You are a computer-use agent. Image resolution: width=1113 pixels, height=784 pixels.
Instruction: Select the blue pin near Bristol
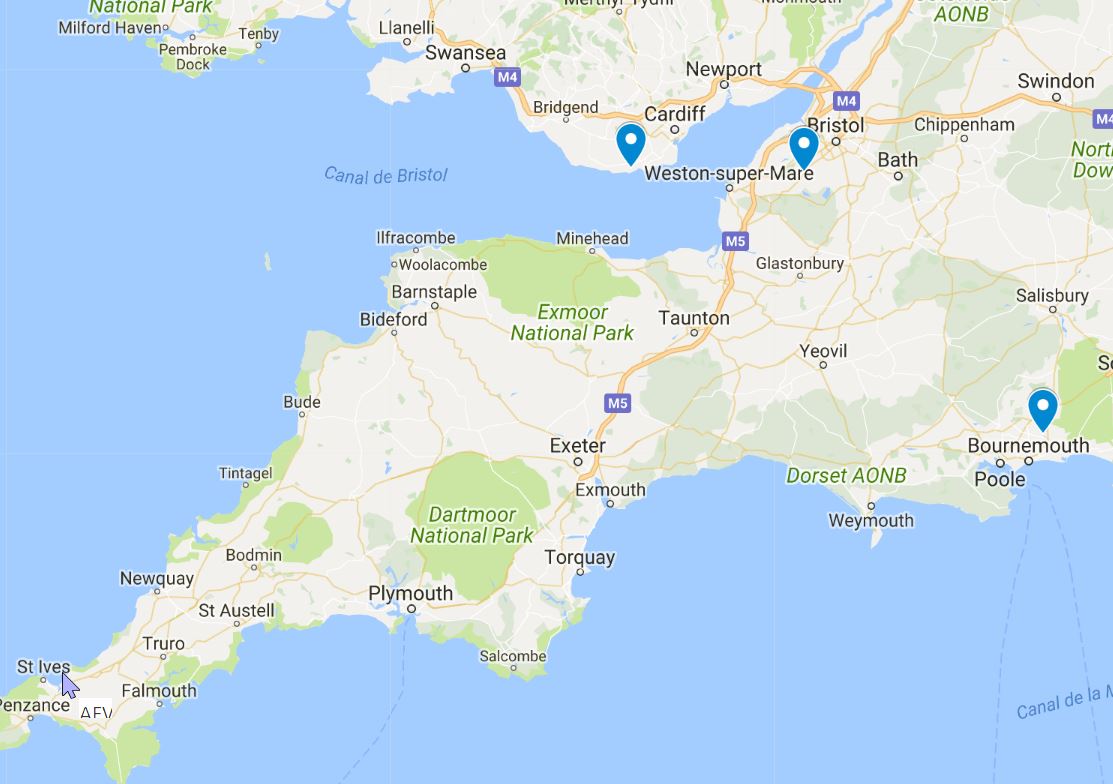(804, 148)
